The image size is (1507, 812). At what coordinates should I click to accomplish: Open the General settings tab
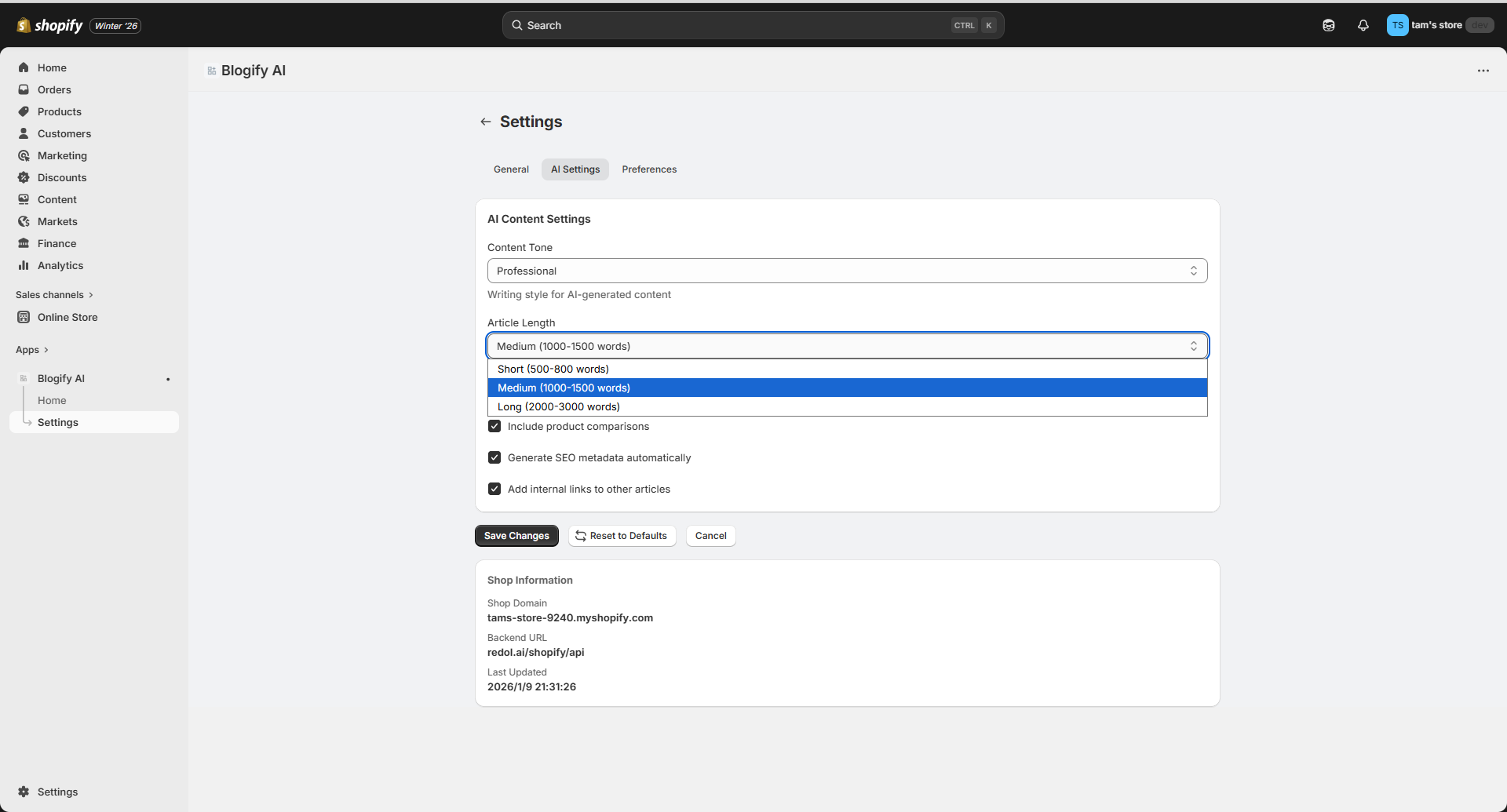tap(511, 169)
